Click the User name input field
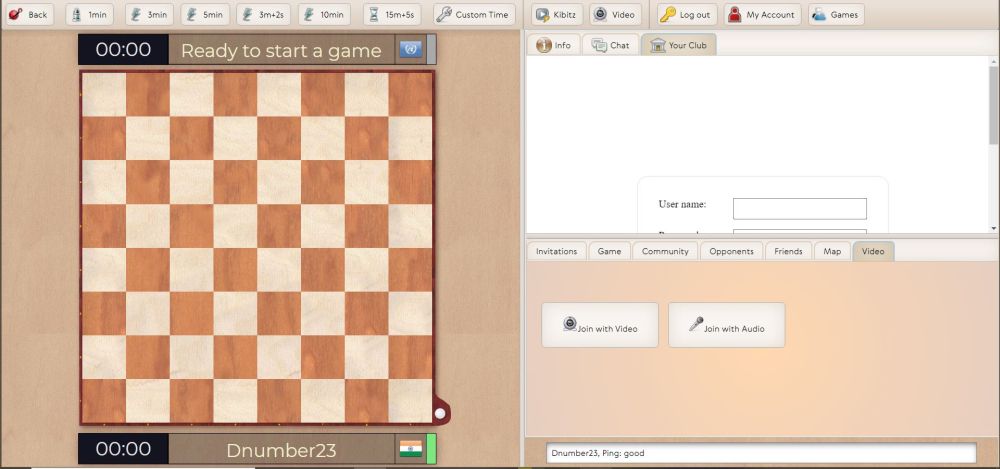 point(799,208)
